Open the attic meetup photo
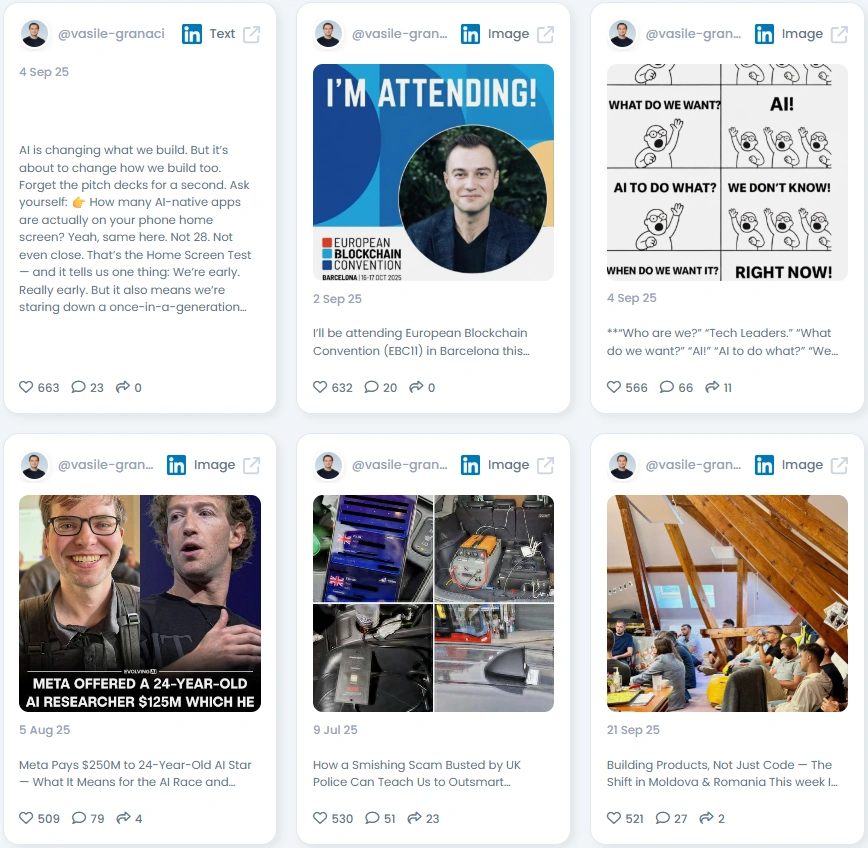 point(727,603)
